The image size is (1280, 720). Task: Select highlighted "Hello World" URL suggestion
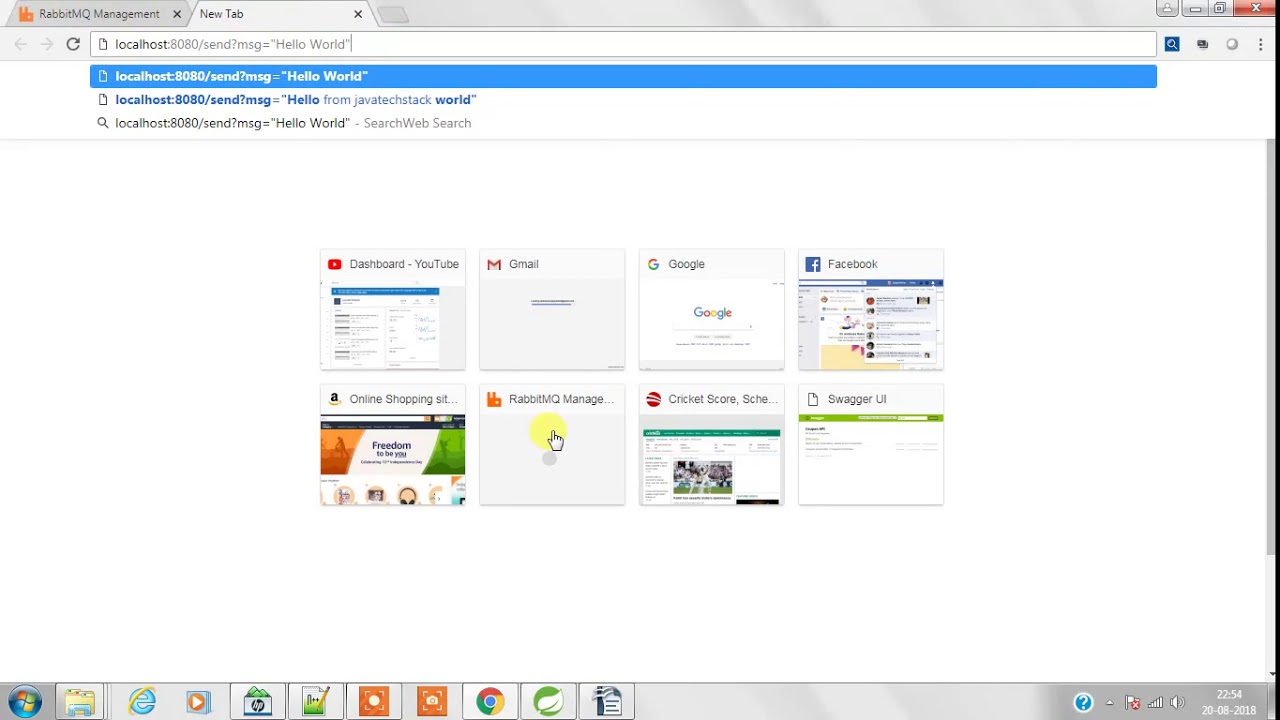[x=623, y=76]
